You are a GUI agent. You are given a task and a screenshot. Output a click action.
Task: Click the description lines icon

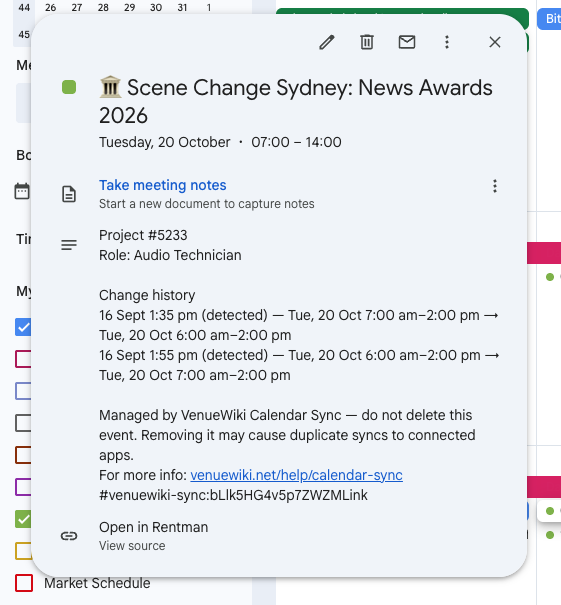pyautogui.click(x=69, y=245)
